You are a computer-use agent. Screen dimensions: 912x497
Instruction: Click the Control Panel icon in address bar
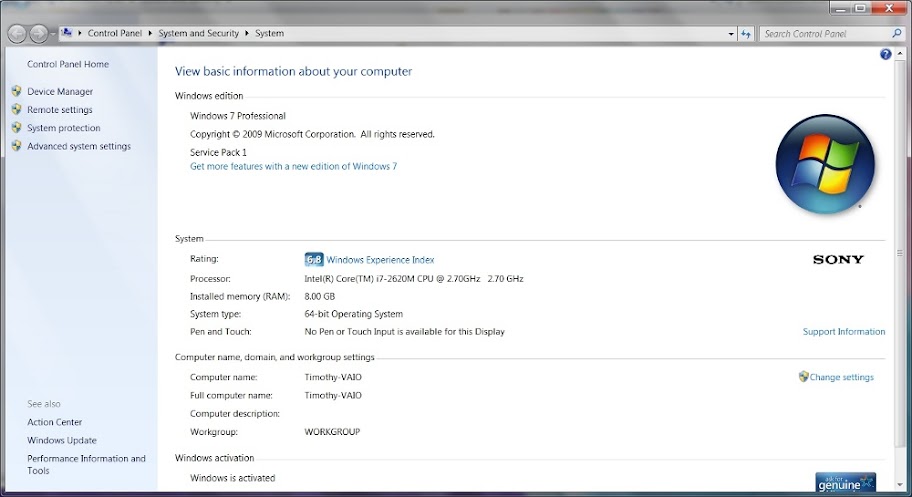click(67, 33)
